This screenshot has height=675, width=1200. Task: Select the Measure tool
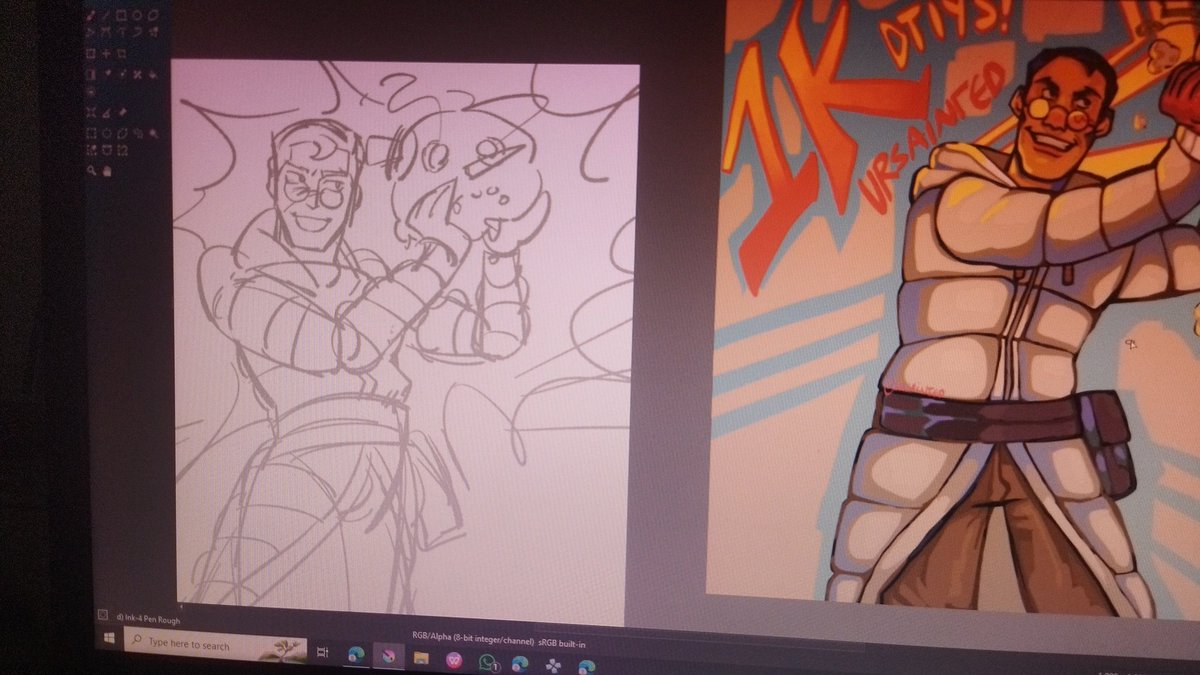pos(106,113)
